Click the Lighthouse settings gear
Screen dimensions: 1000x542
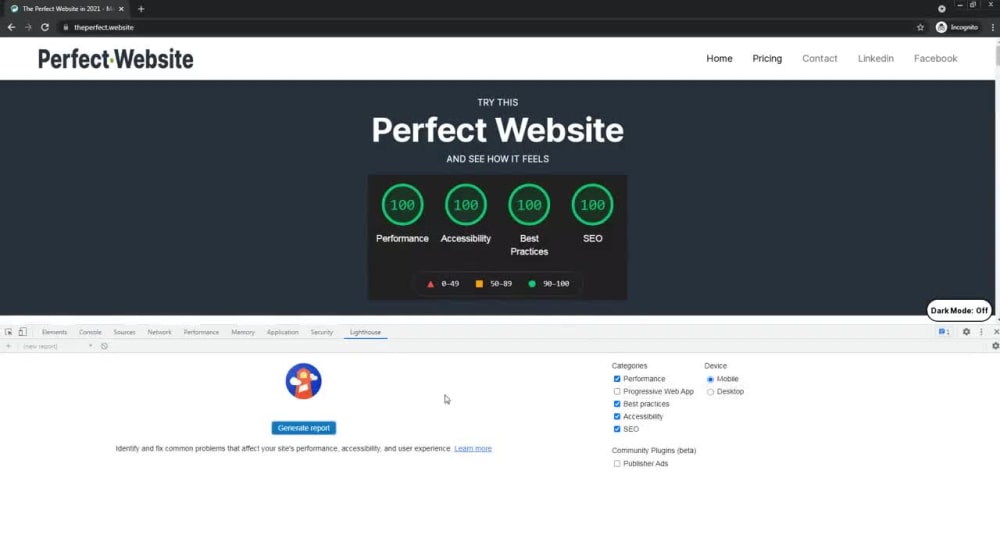[995, 346]
